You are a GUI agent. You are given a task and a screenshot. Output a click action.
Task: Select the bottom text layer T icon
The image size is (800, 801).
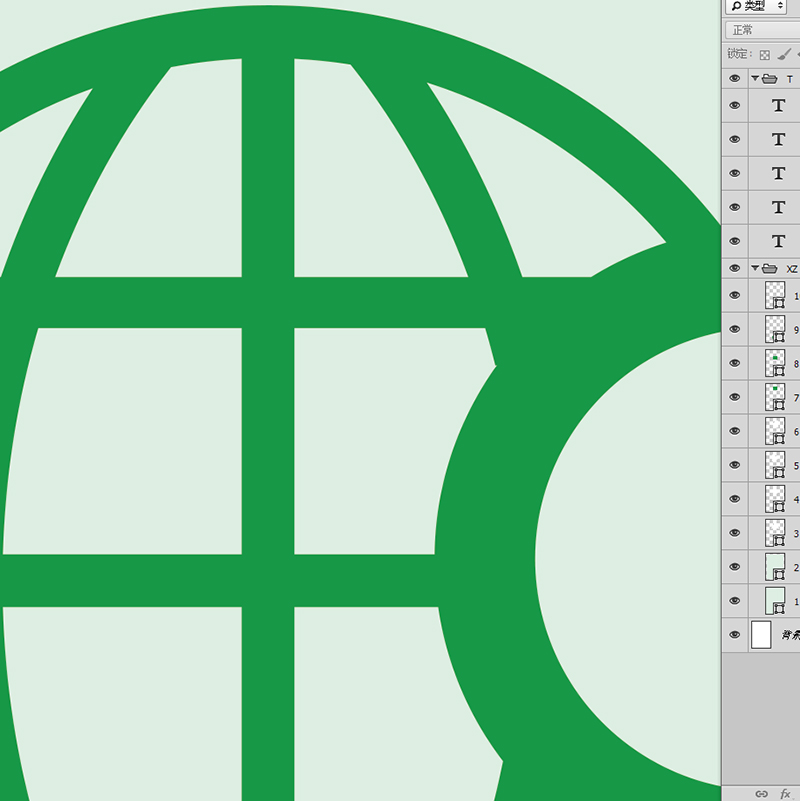tap(778, 241)
